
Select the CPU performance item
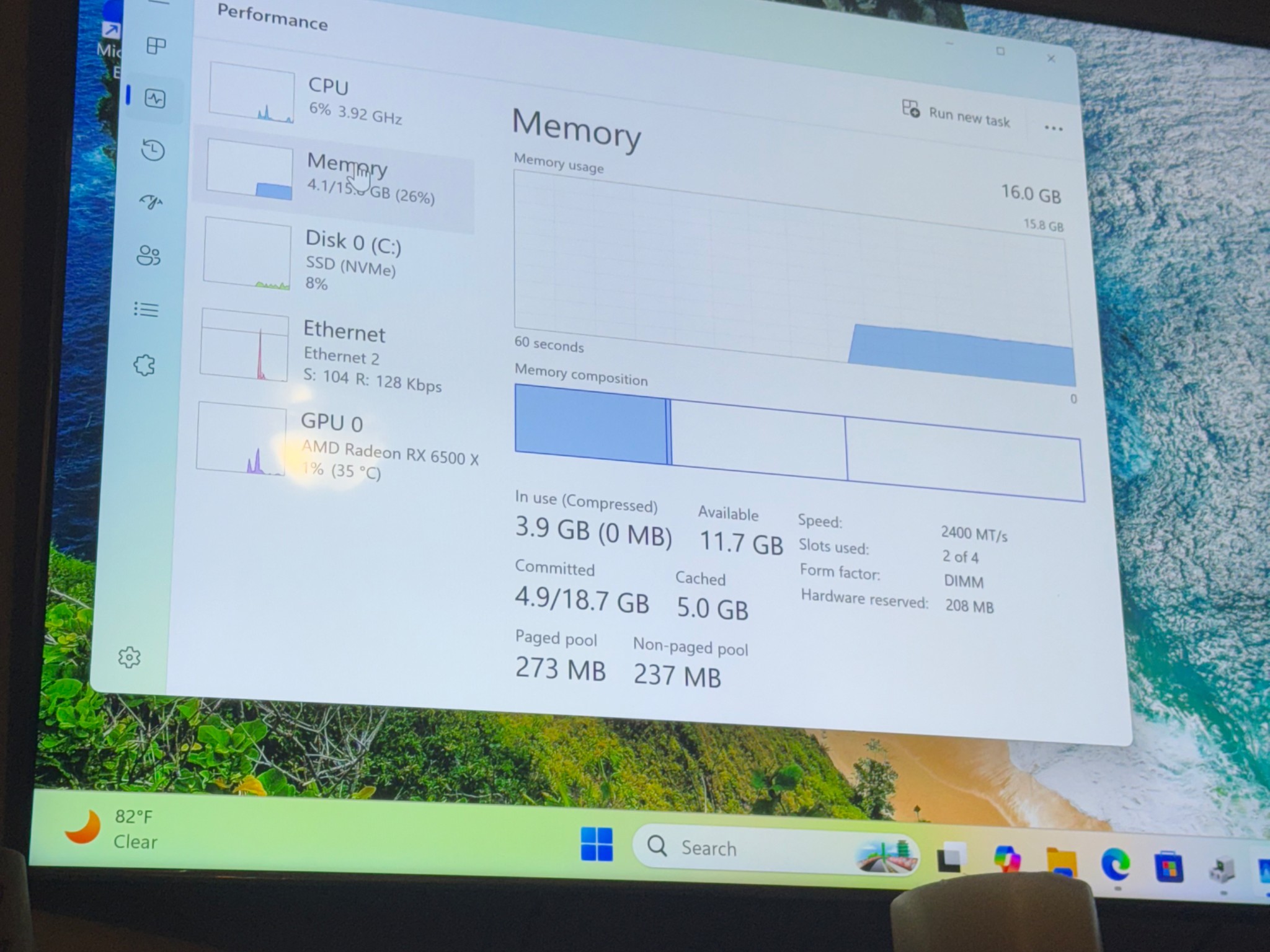click(x=335, y=99)
